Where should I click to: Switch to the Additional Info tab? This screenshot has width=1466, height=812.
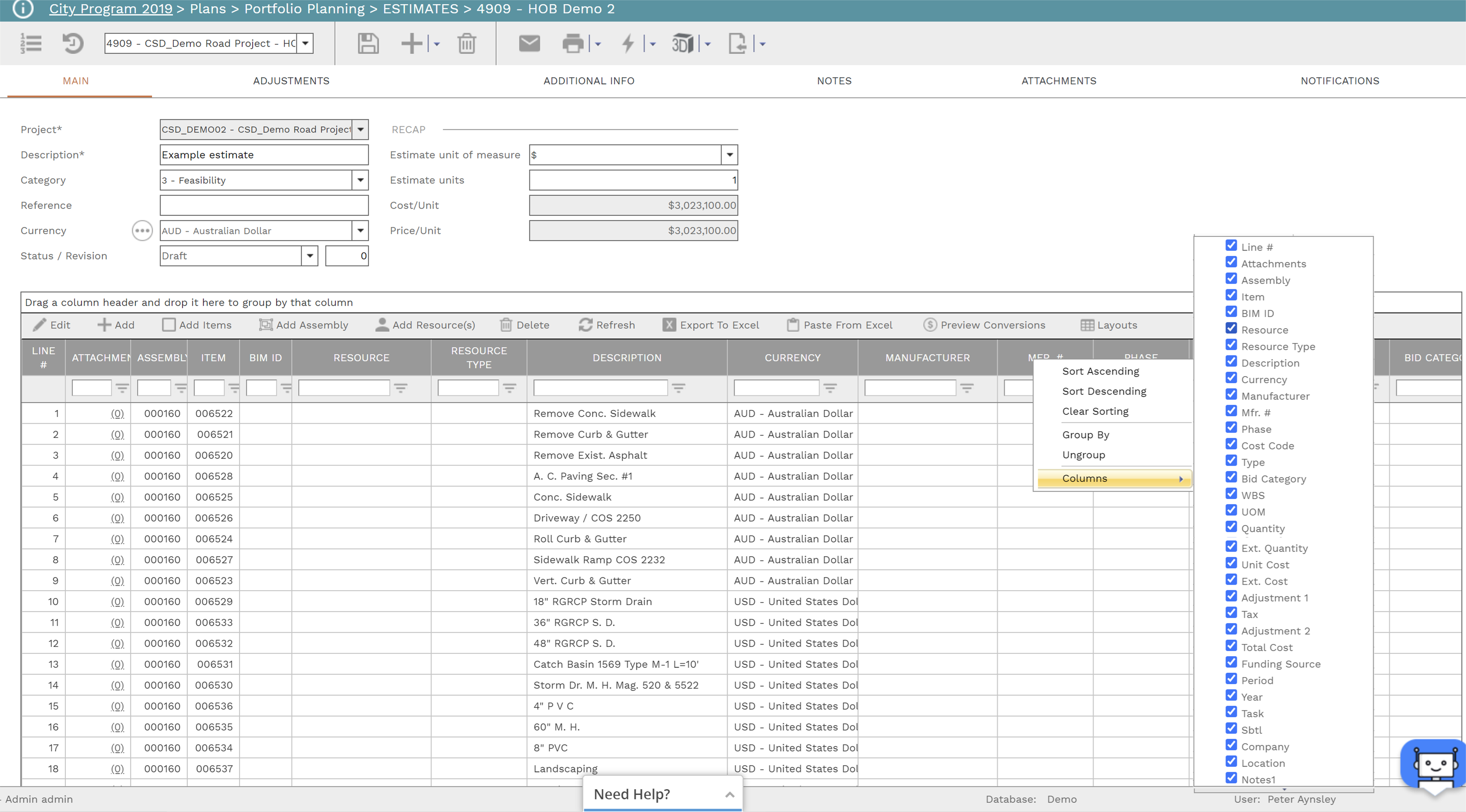[x=589, y=81]
